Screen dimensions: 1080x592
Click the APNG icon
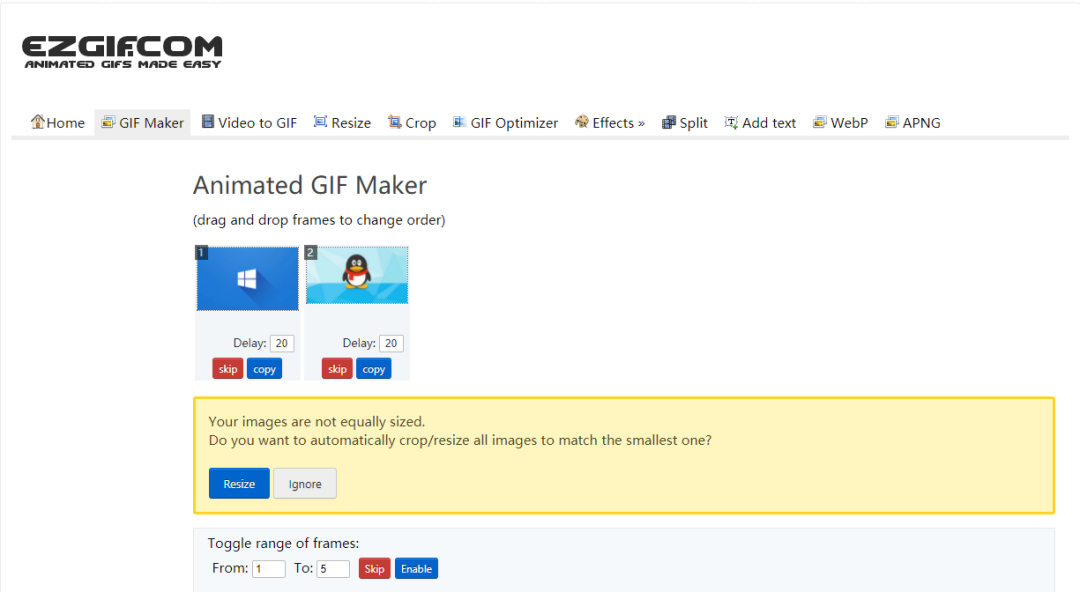(x=891, y=122)
